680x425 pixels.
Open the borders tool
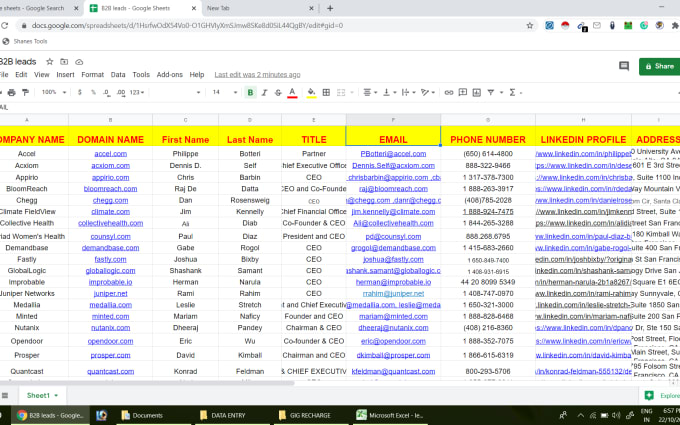[x=326, y=92]
